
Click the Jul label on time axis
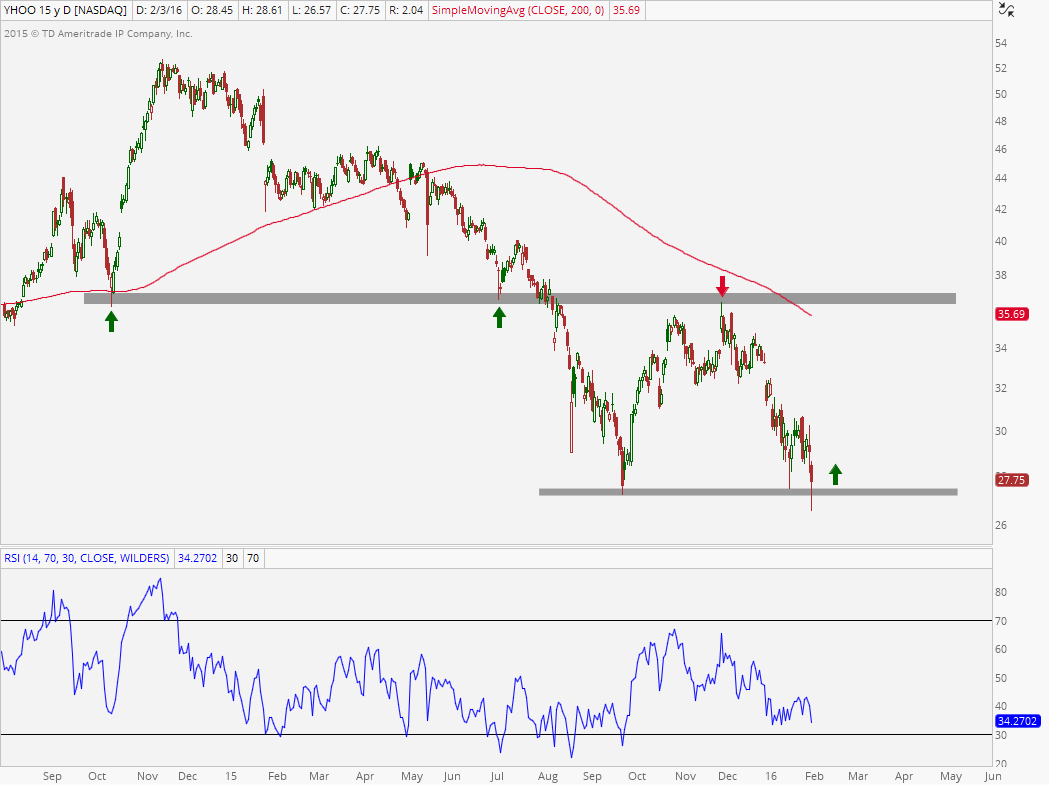[496, 776]
